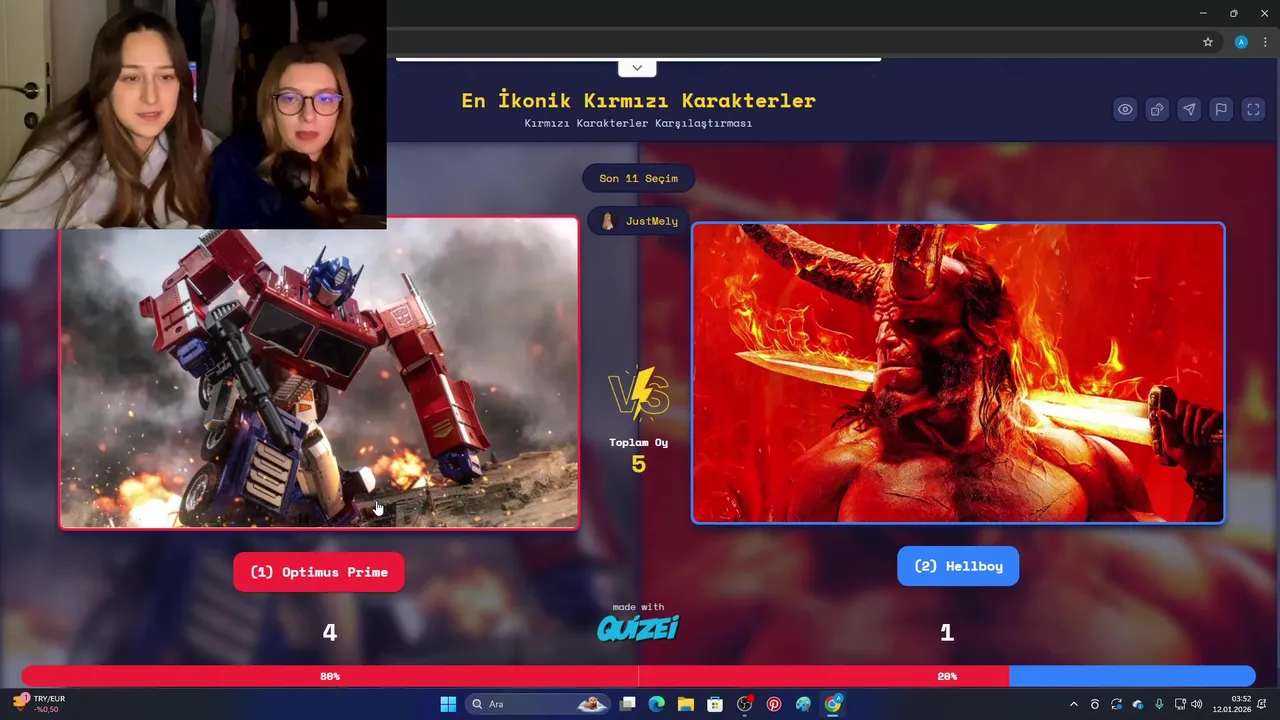Open the clock showing 03:52
This screenshot has height=720, width=1280.
(1232, 704)
